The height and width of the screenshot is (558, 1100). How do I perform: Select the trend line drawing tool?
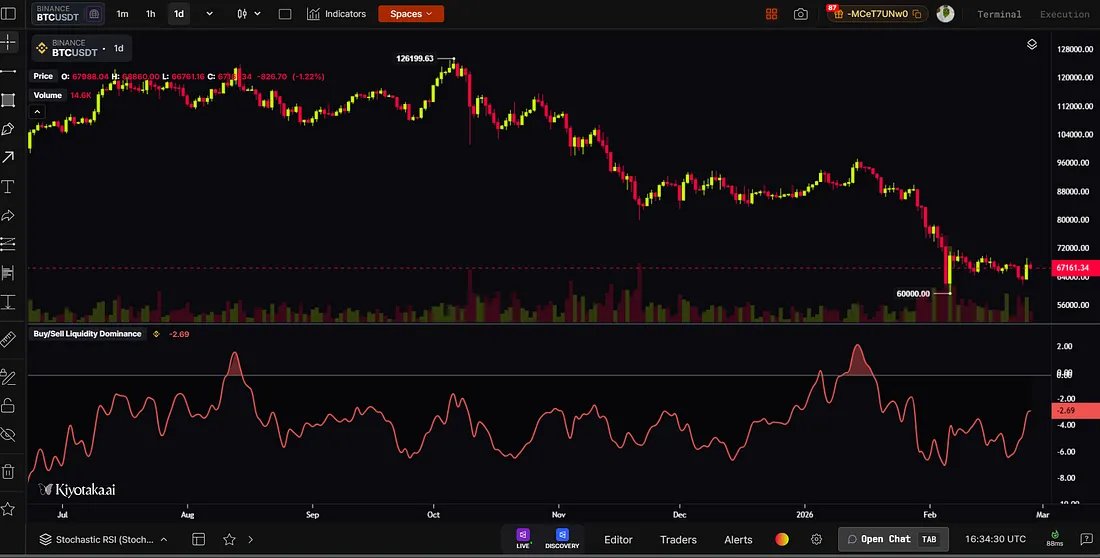[8, 72]
